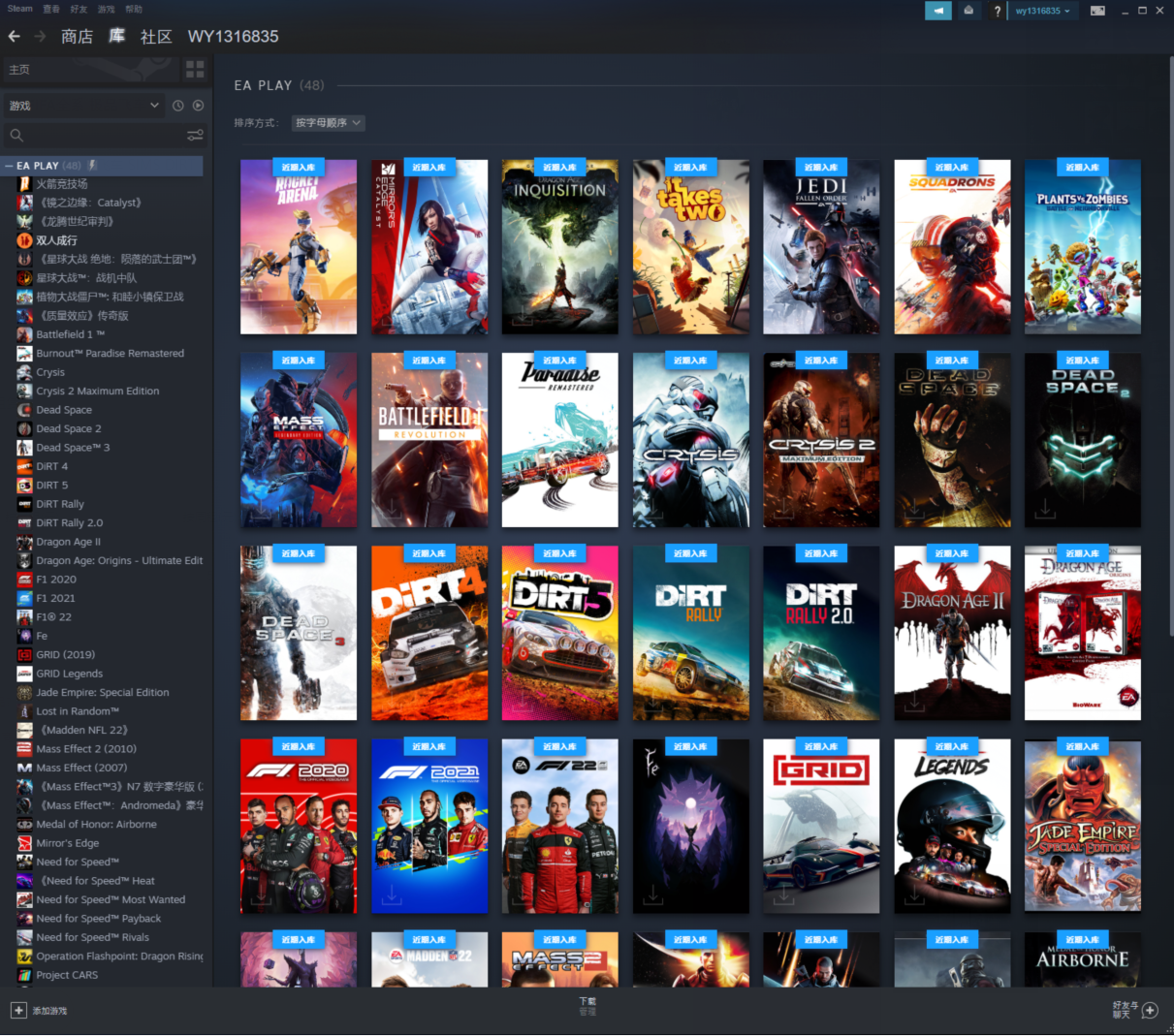
Task: Open Battlefield 1 Revolution cover
Action: 429,440
